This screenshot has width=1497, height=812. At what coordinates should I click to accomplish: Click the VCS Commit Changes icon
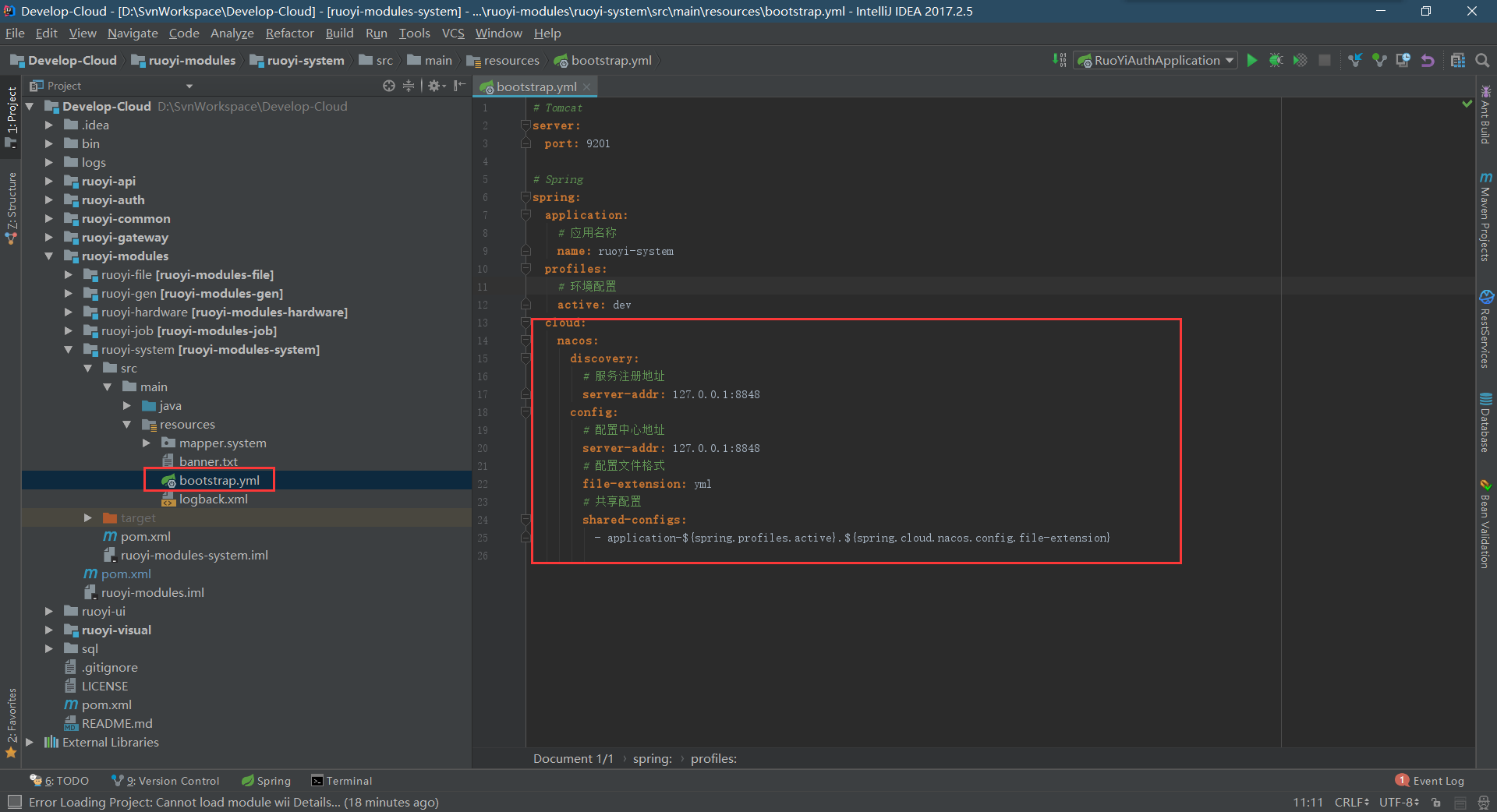point(1379,60)
